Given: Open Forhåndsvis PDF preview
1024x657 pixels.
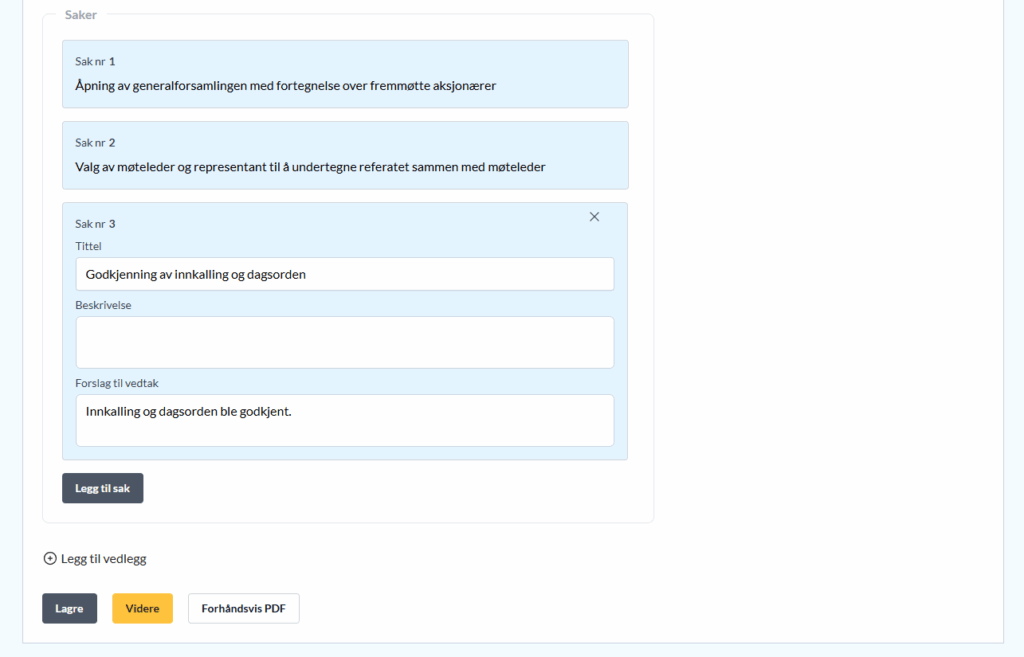Looking at the screenshot, I should [x=243, y=609].
